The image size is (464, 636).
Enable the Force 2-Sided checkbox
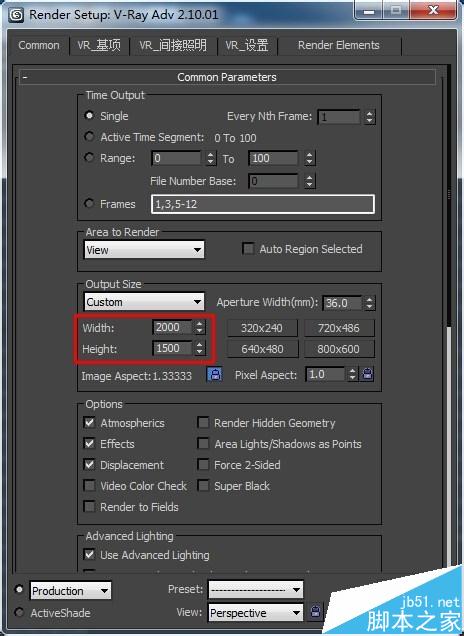coord(203,464)
